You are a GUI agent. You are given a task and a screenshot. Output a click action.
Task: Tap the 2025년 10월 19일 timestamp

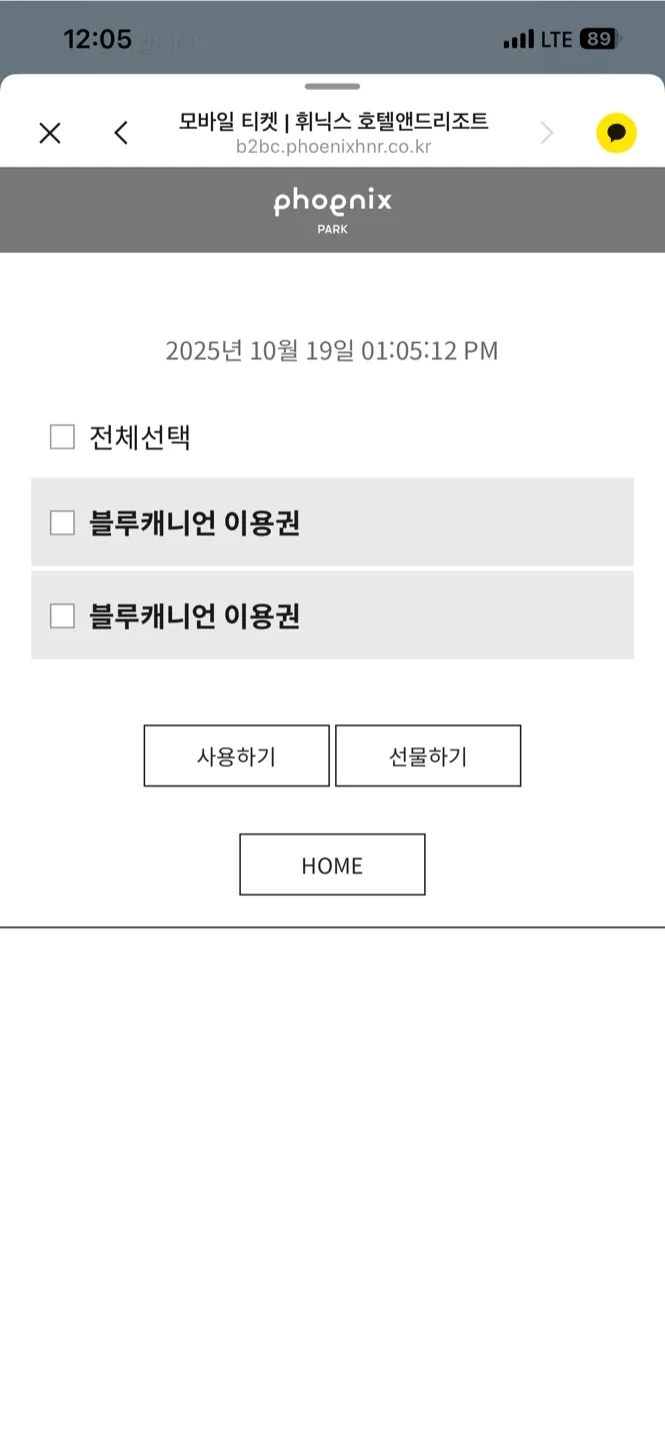click(x=332, y=351)
